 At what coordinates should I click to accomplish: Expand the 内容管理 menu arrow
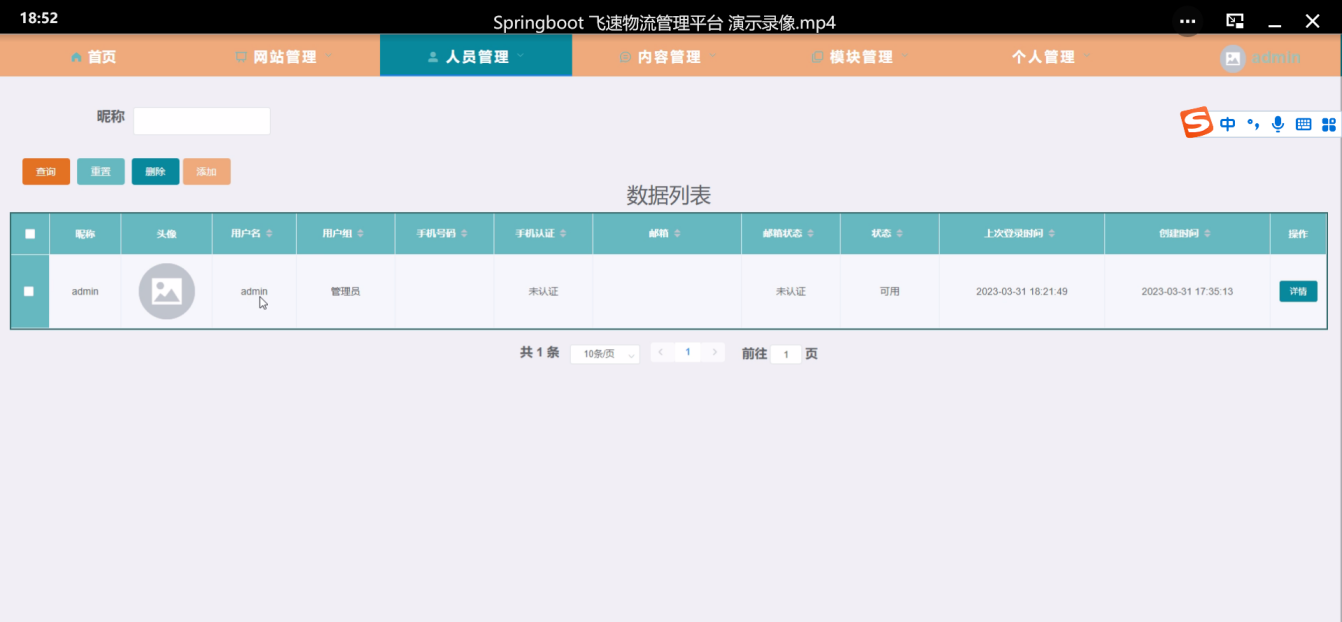713,57
